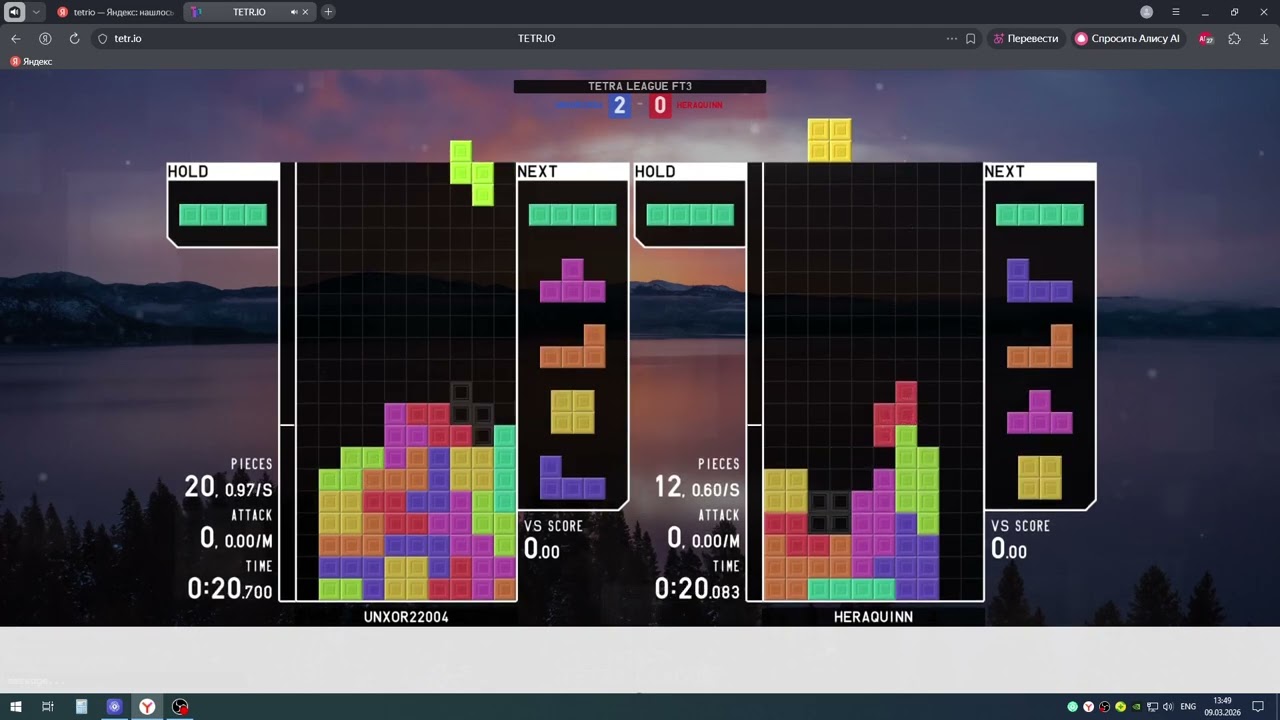Image resolution: width=1280 pixels, height=720 pixels.
Task: Click HERAQUINN's held I piece
Action: pyautogui.click(x=690, y=214)
